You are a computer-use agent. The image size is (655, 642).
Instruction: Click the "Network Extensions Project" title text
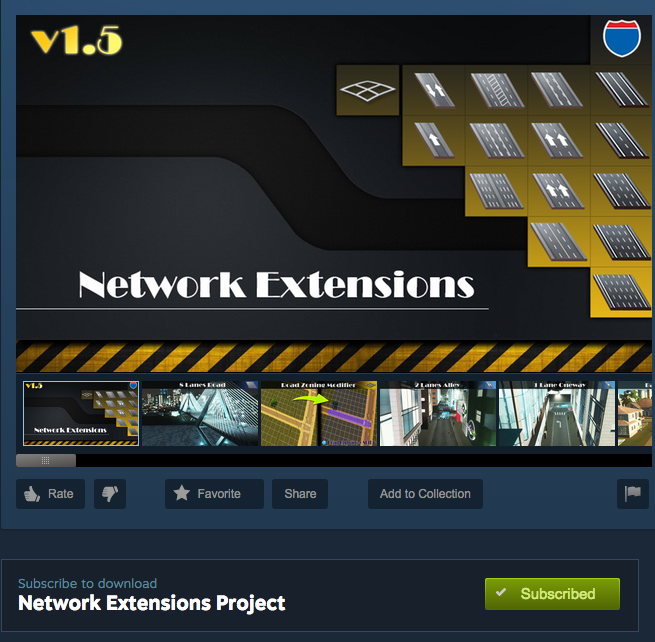152,603
